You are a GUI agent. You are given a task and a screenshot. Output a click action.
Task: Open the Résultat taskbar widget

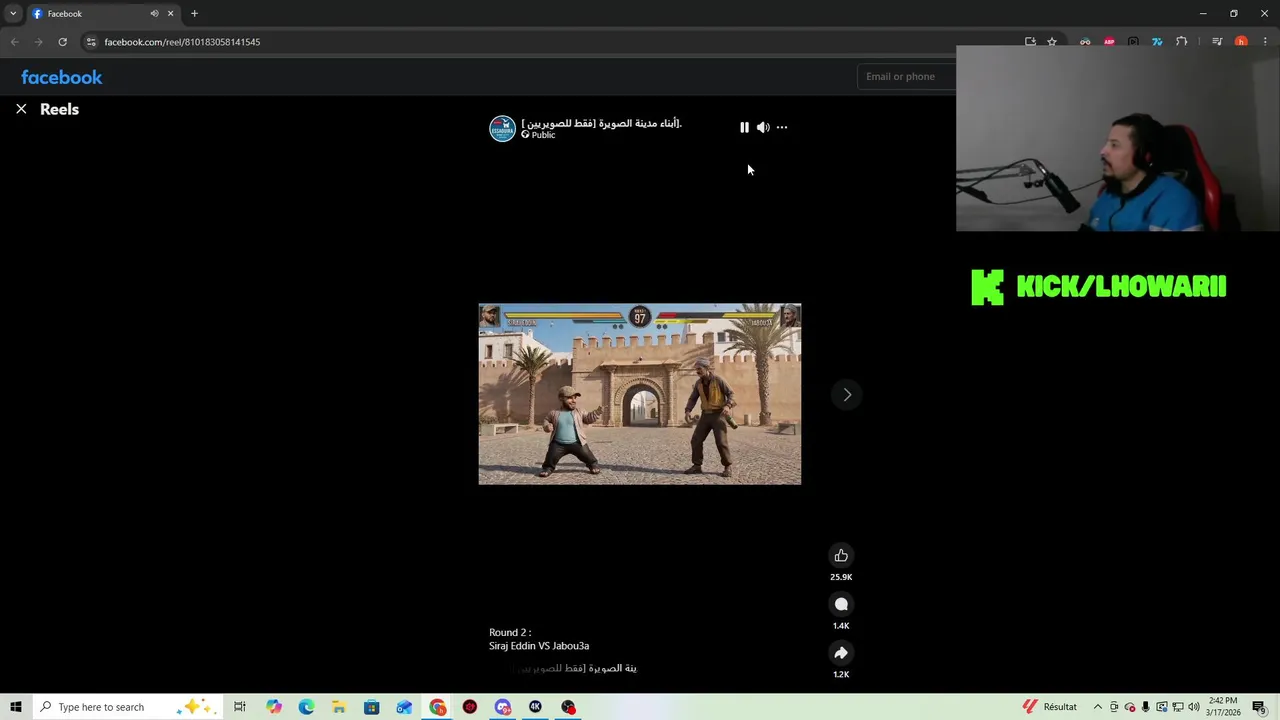tap(1049, 707)
